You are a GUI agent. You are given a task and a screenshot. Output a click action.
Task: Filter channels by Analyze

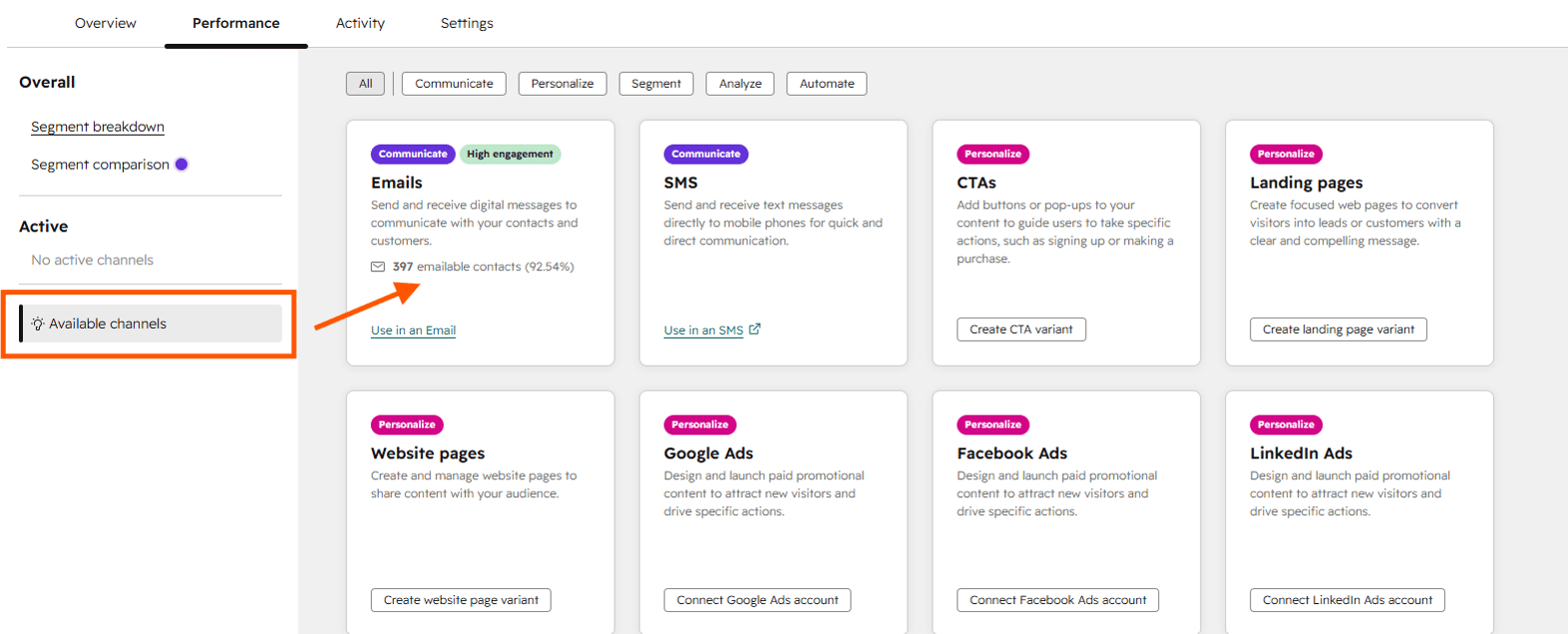(740, 84)
